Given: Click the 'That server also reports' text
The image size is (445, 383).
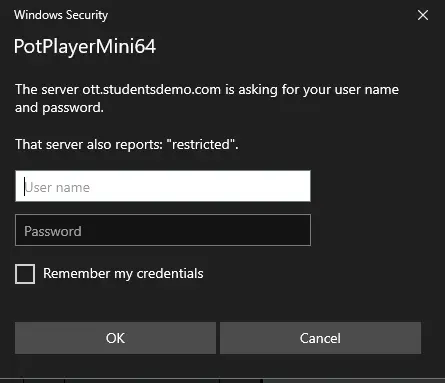Looking at the screenshot, I should tap(89, 145).
